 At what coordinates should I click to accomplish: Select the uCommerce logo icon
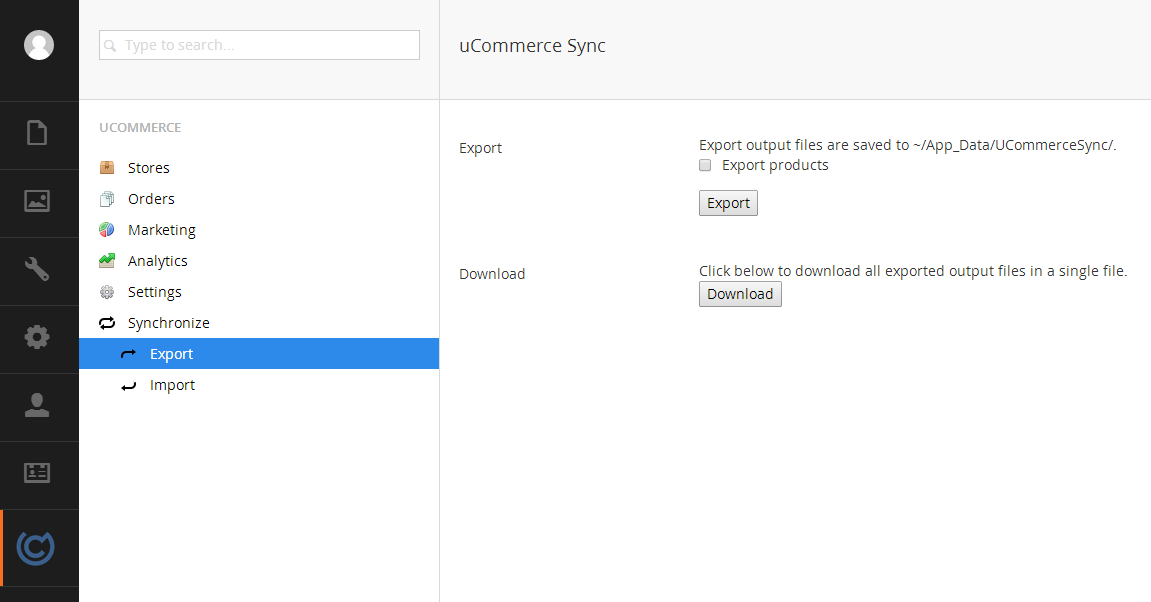tap(37, 547)
